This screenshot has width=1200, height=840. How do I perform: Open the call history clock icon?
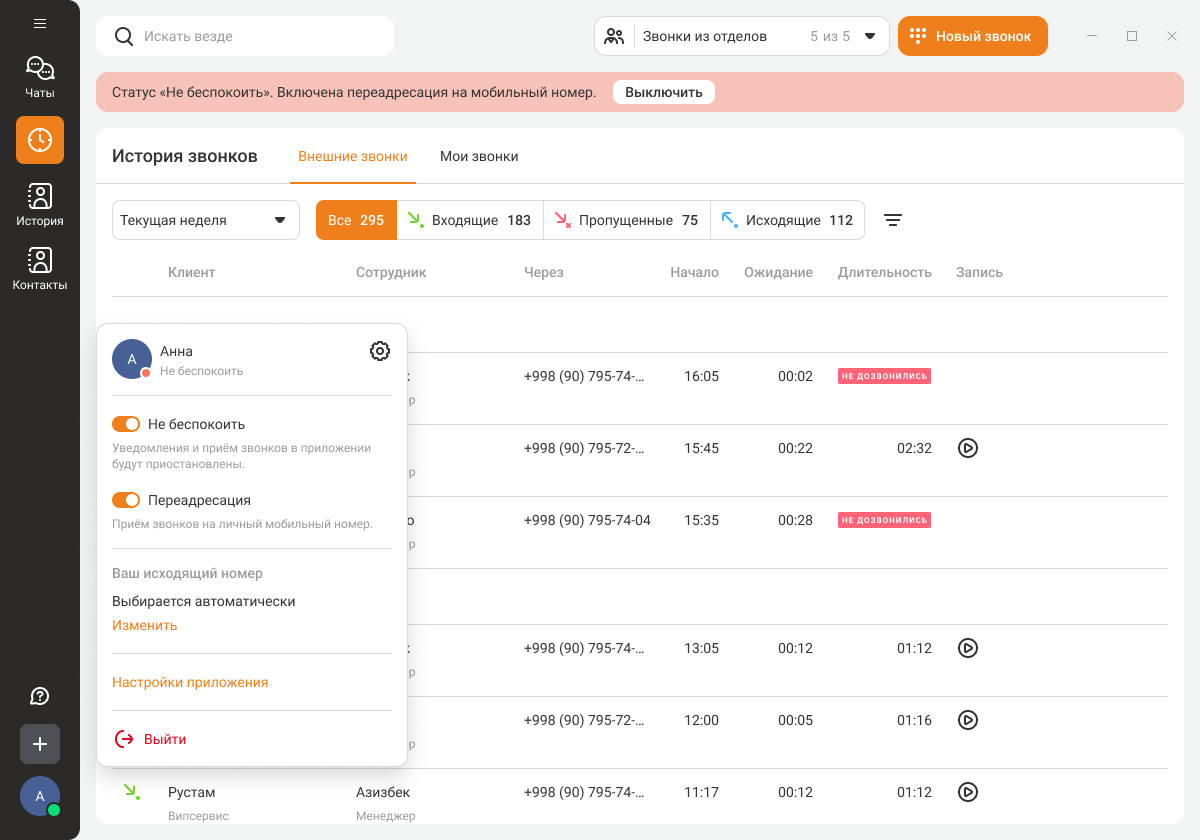(x=40, y=140)
